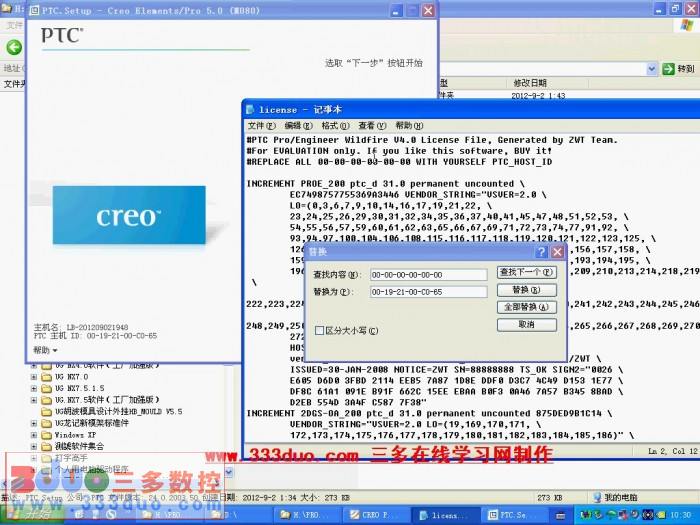Click the yellow system tray icon beside clock
The image size is (700, 525).
(662, 515)
